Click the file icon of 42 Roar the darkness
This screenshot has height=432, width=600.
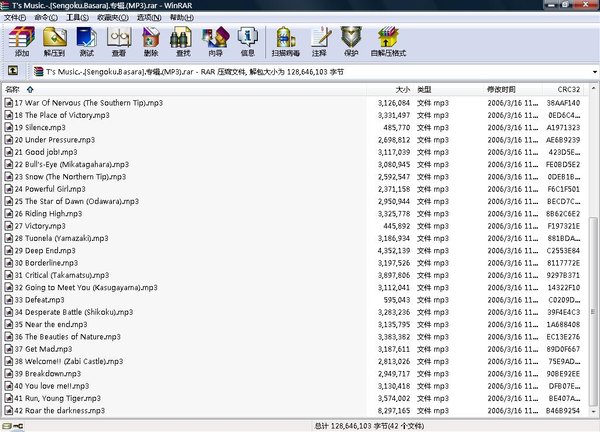point(8,411)
